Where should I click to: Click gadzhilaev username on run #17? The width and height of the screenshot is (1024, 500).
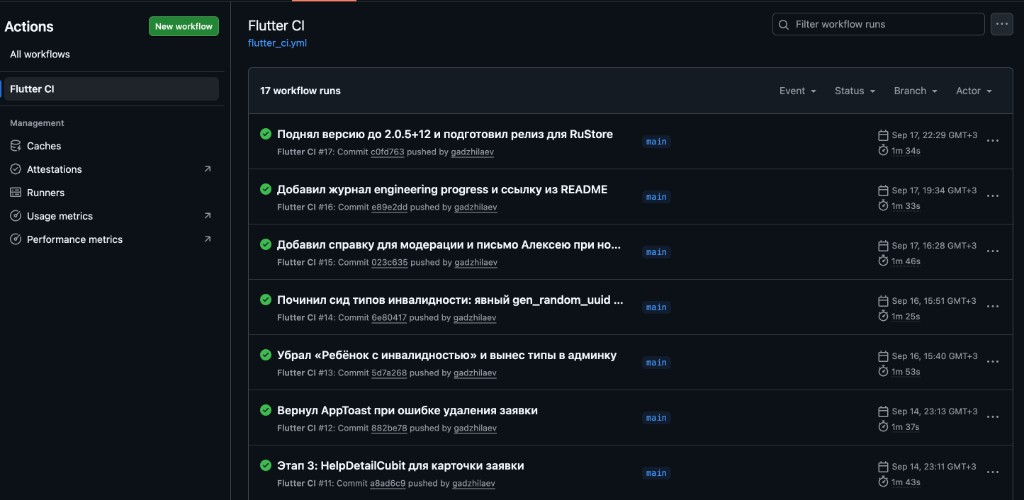coord(473,152)
